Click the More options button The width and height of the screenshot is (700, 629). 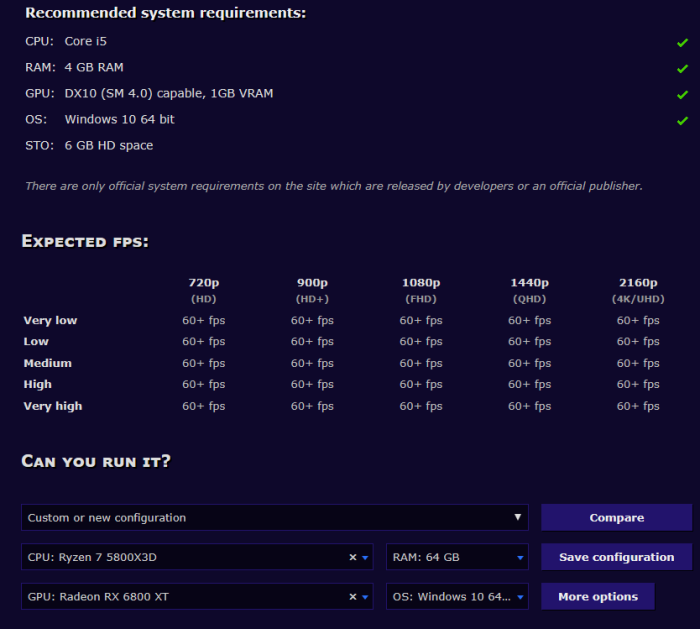[x=598, y=596]
